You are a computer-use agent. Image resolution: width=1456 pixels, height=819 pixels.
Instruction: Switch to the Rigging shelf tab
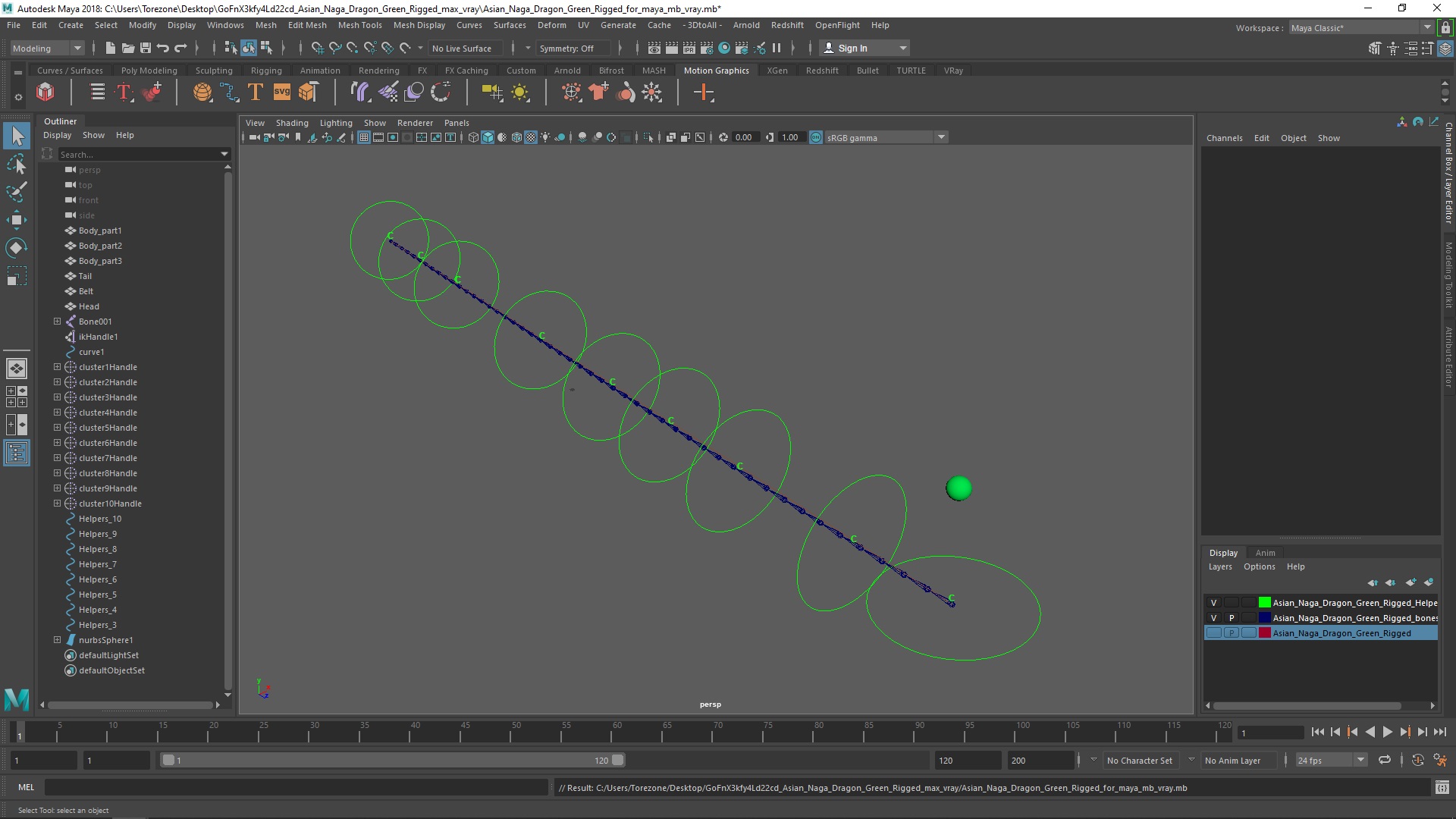pyautogui.click(x=266, y=71)
